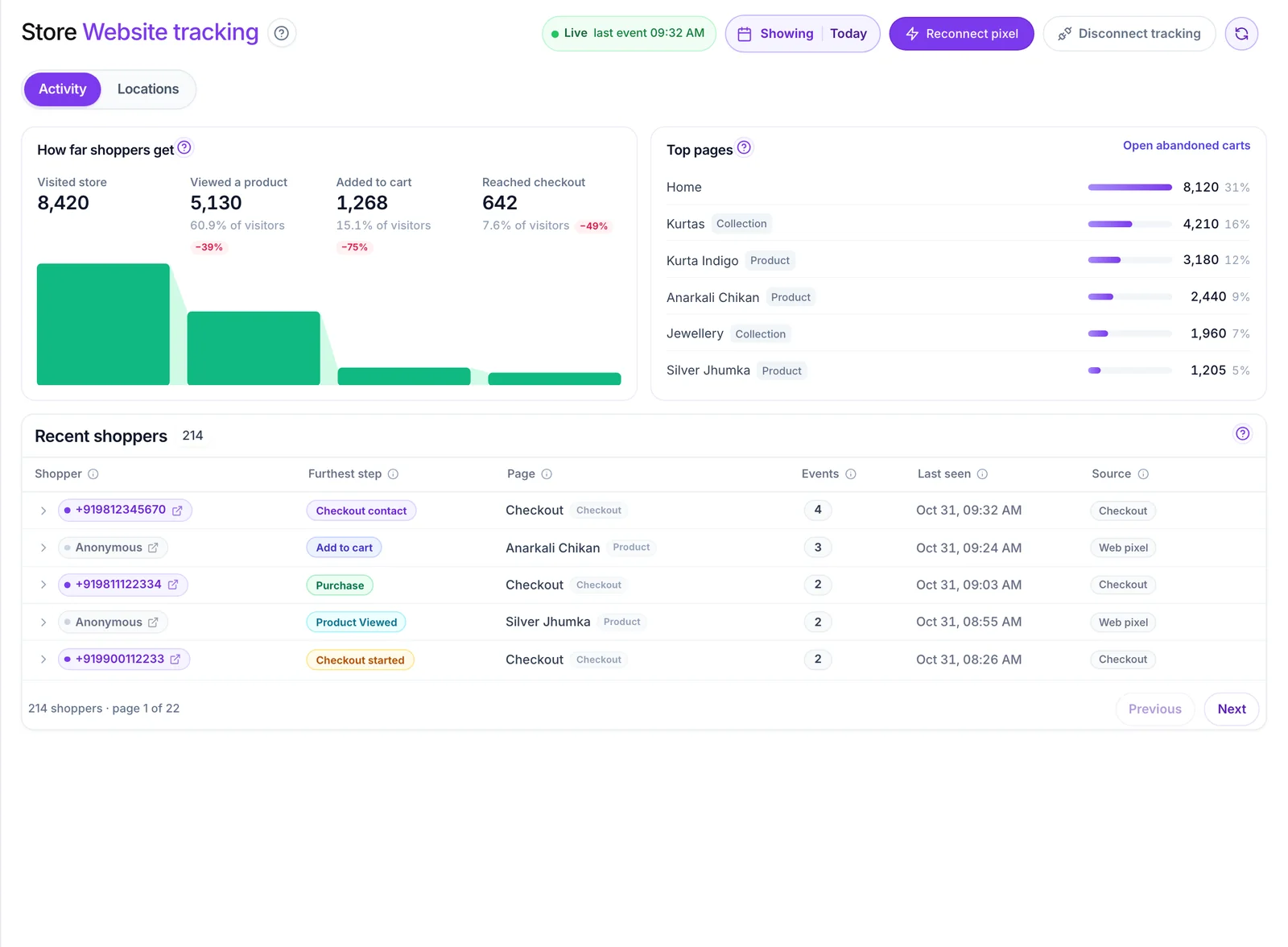Click the Disconnect tracking button
1288x947 pixels.
(1129, 34)
